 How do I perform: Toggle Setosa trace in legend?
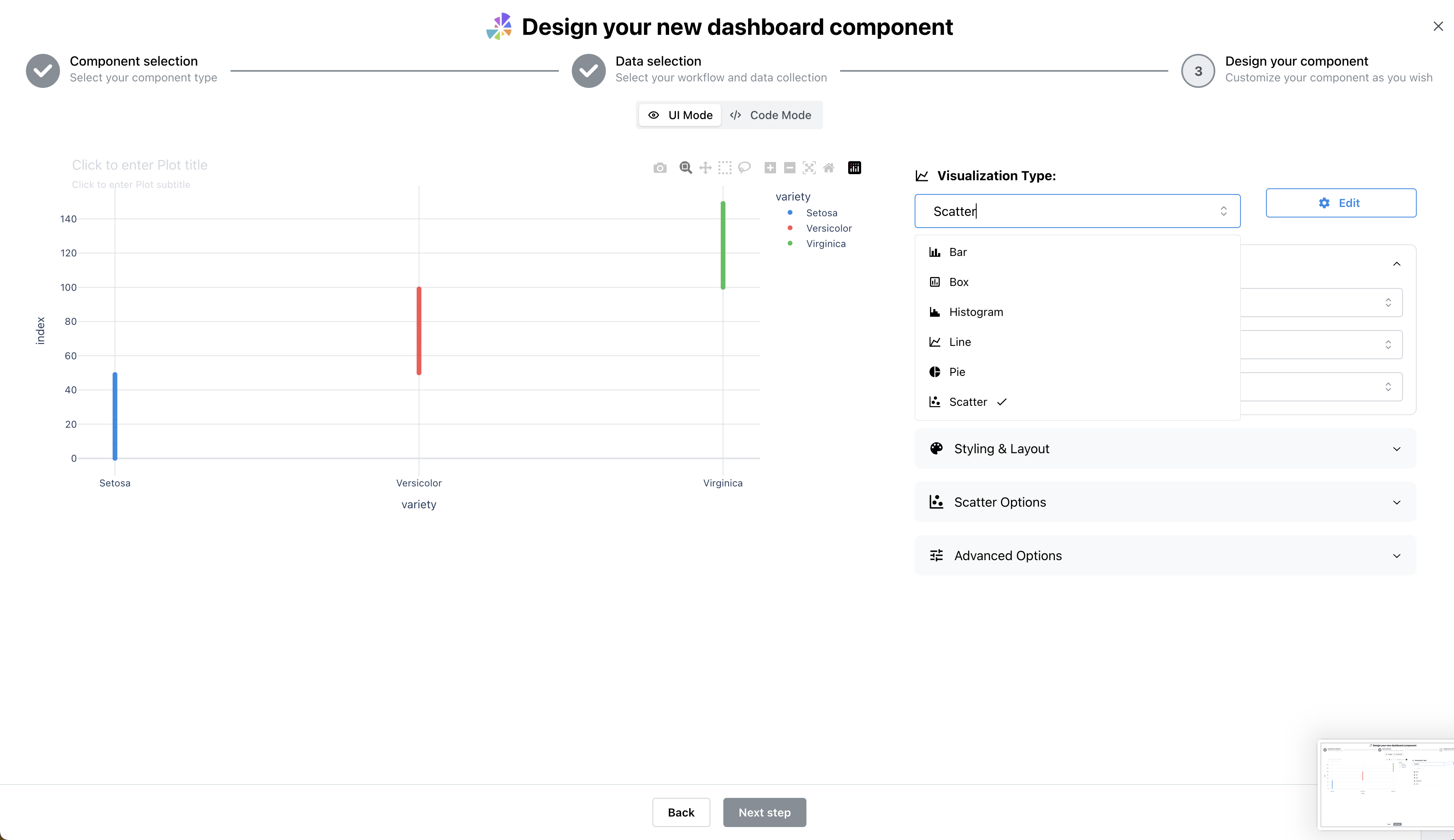point(821,213)
